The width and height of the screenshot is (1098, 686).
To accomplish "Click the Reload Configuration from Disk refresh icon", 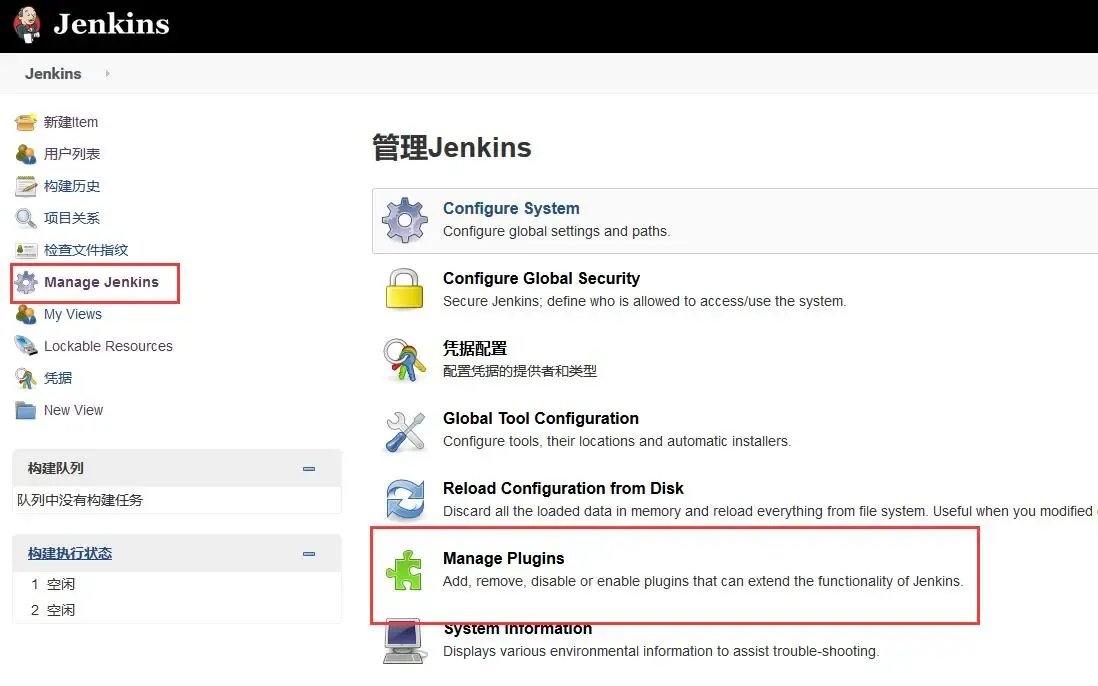I will [404, 500].
